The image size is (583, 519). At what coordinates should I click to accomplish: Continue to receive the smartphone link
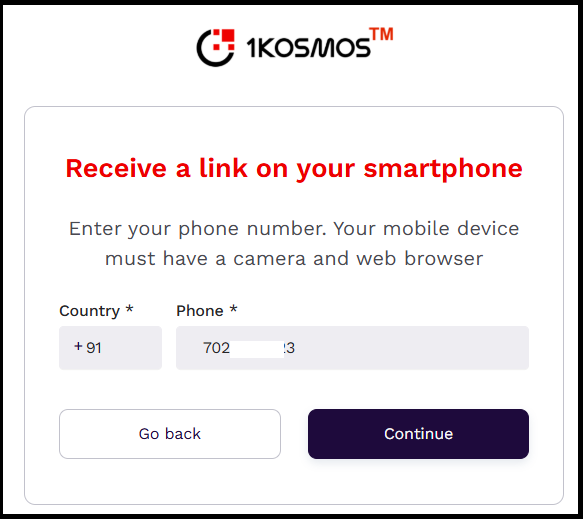tap(418, 434)
